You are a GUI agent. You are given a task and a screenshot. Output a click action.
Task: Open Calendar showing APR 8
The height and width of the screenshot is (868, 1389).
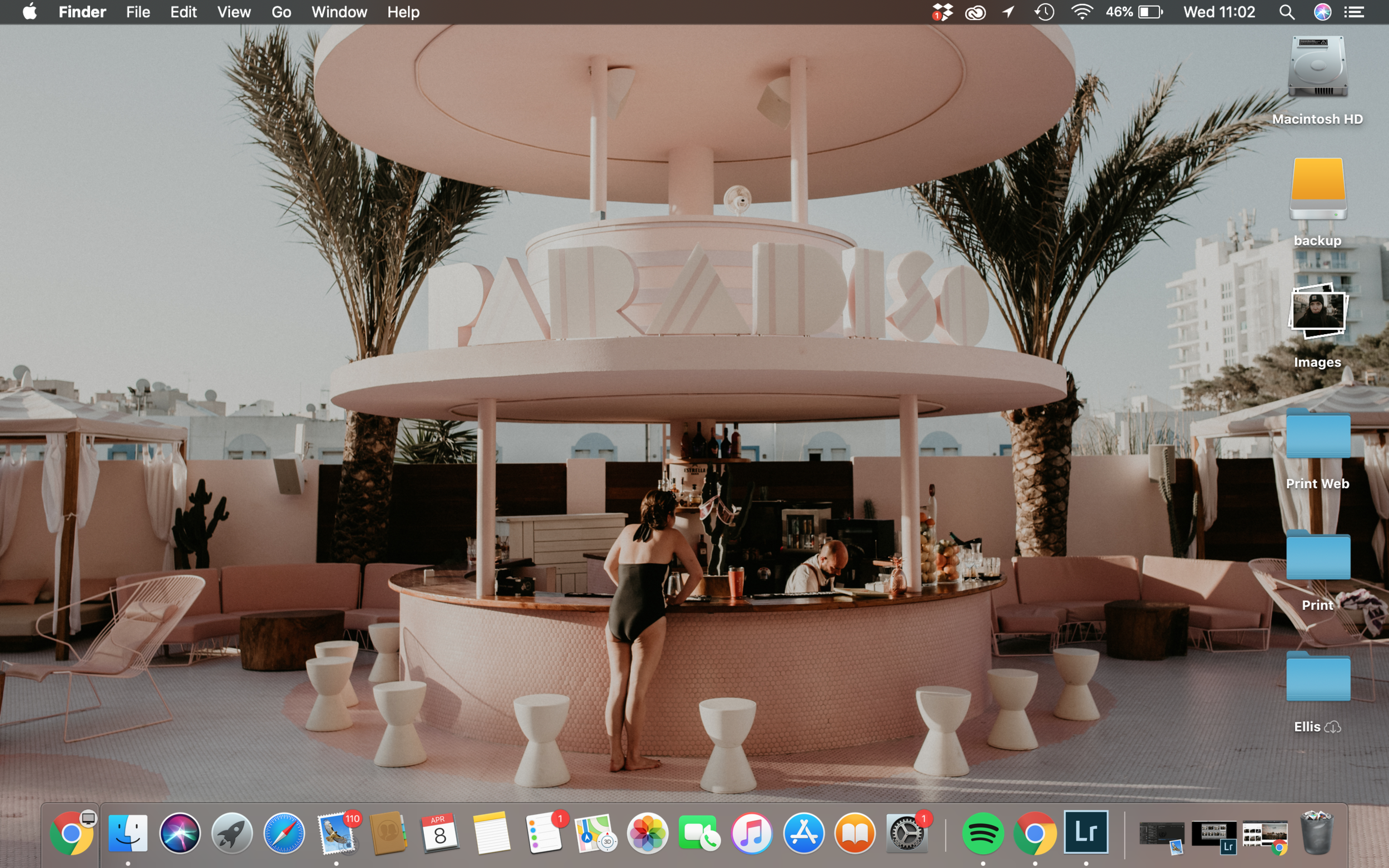click(x=440, y=833)
